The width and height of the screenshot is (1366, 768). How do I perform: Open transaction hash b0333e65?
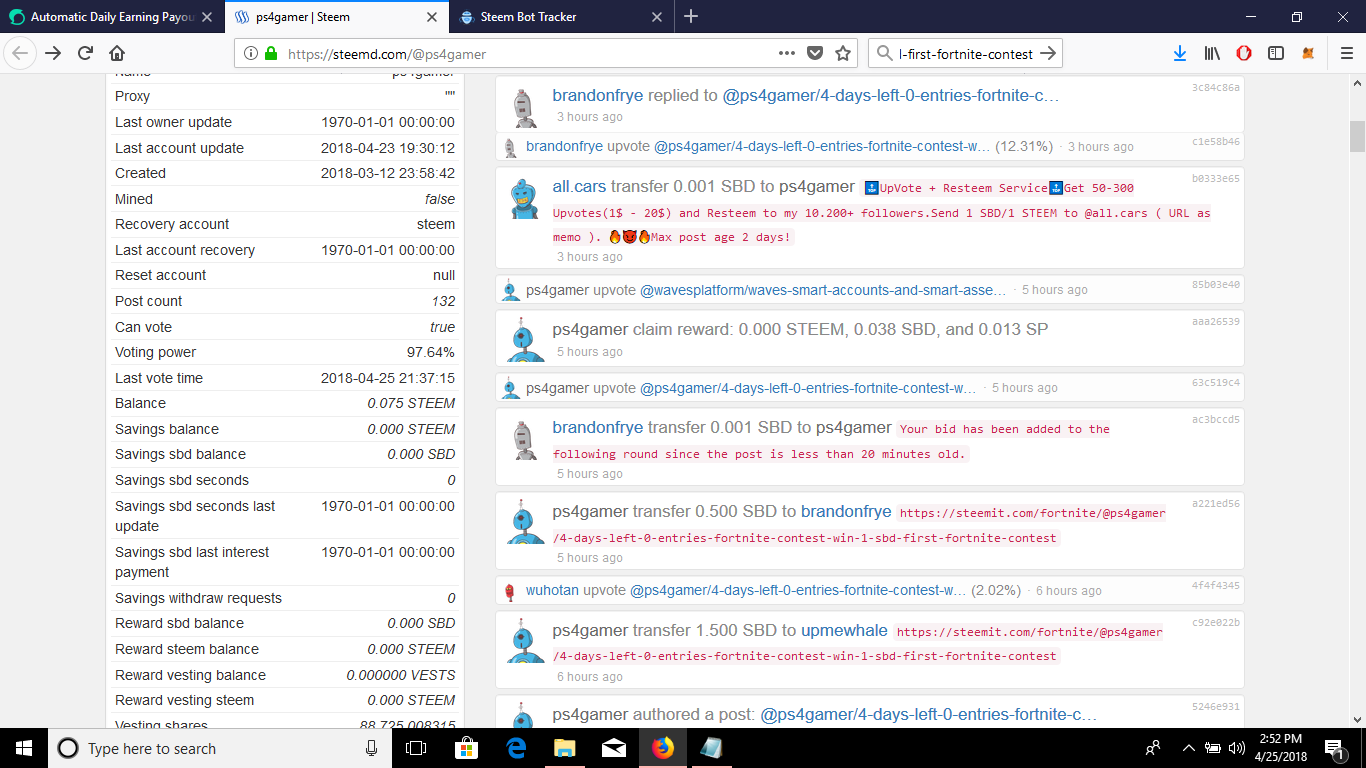(1216, 179)
